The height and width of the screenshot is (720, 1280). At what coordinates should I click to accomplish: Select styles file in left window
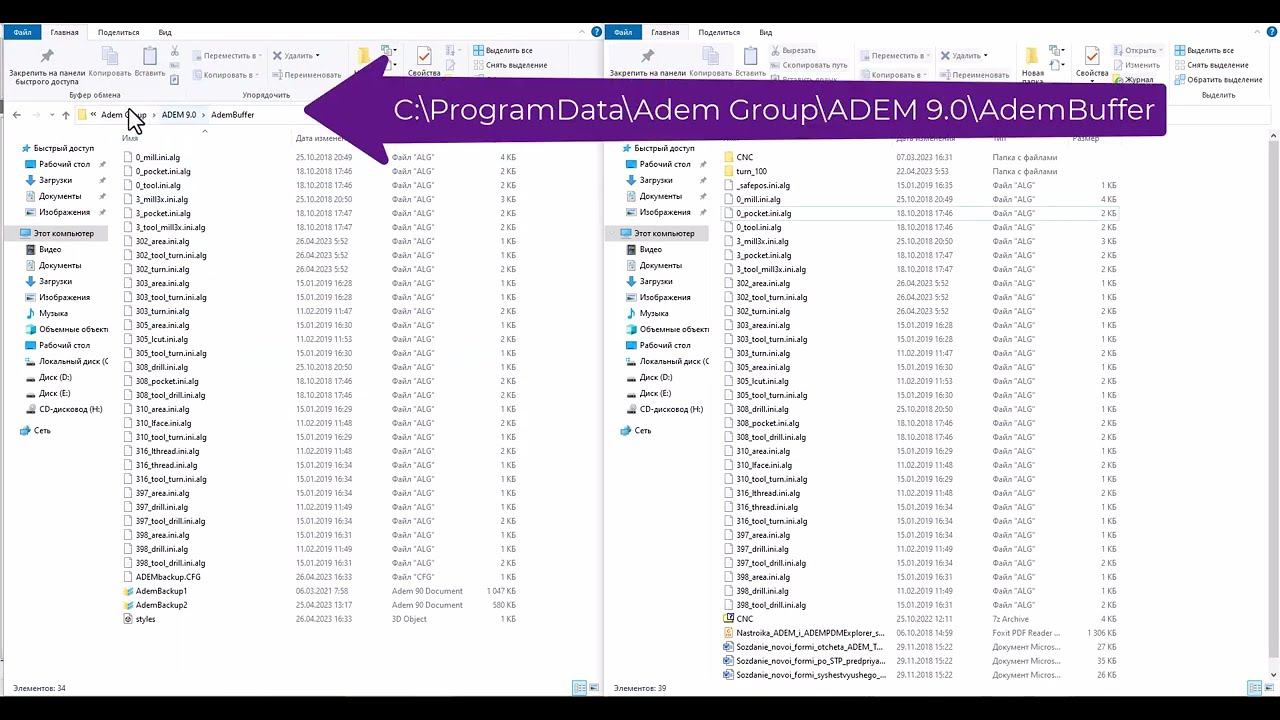tap(145, 619)
